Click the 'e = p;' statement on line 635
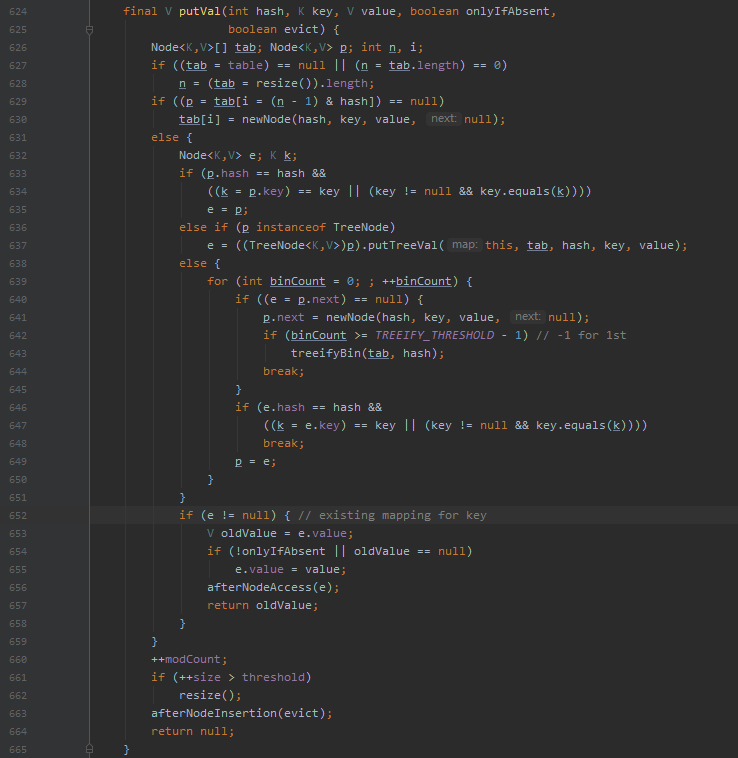 point(228,210)
